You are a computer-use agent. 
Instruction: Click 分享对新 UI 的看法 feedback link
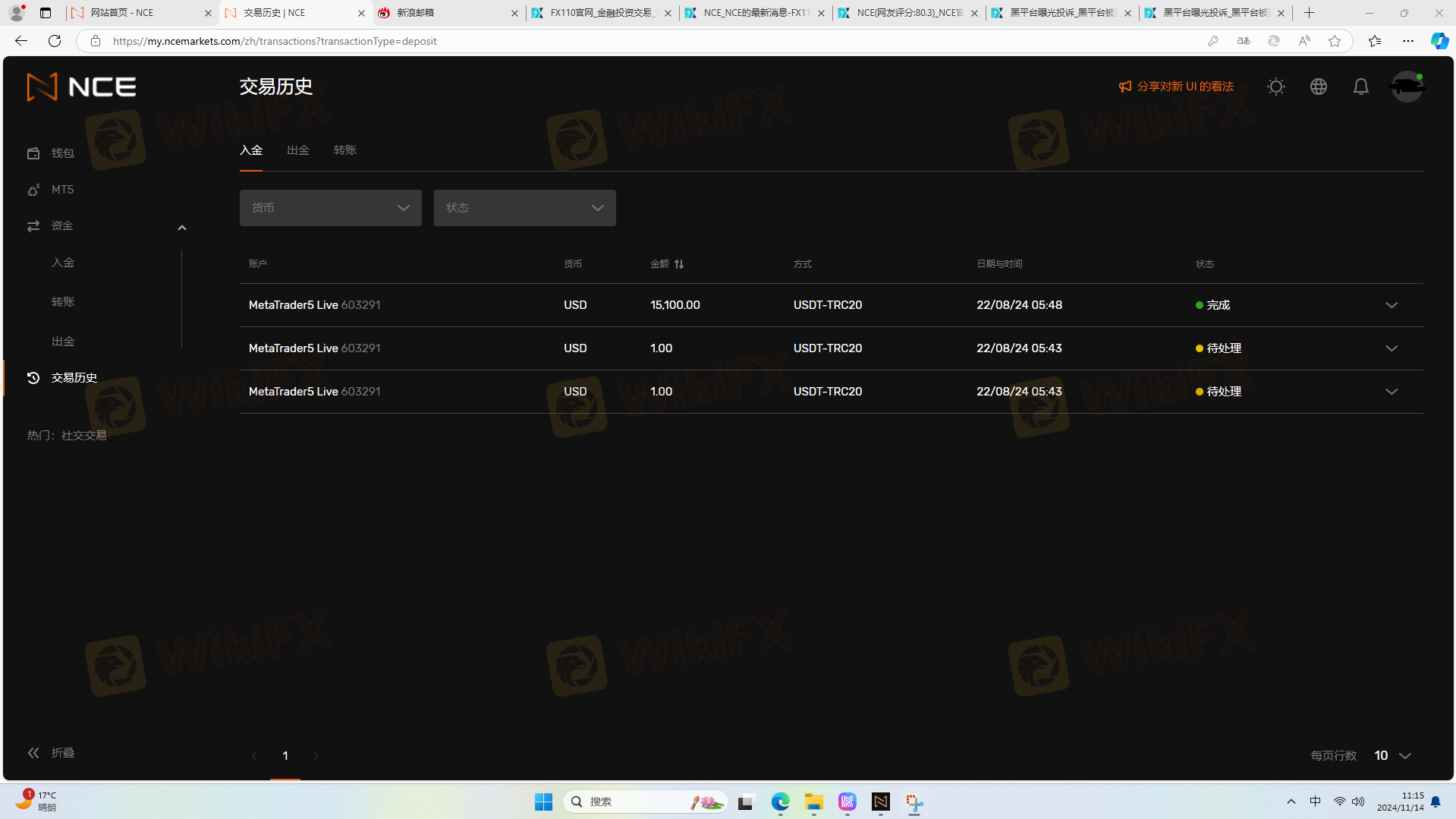[1176, 87]
